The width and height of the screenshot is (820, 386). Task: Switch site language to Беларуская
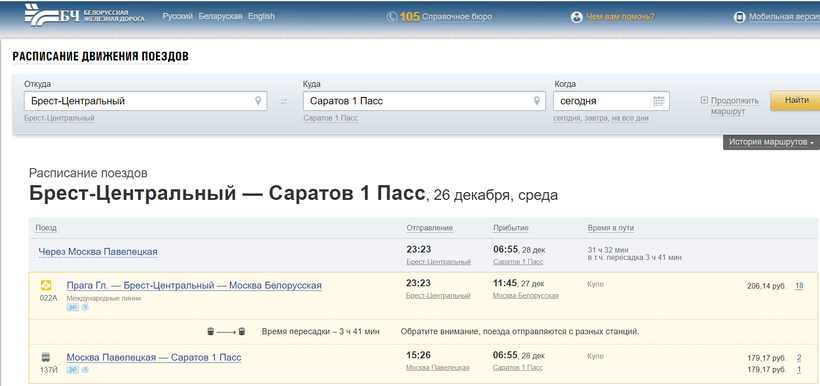pyautogui.click(x=220, y=16)
